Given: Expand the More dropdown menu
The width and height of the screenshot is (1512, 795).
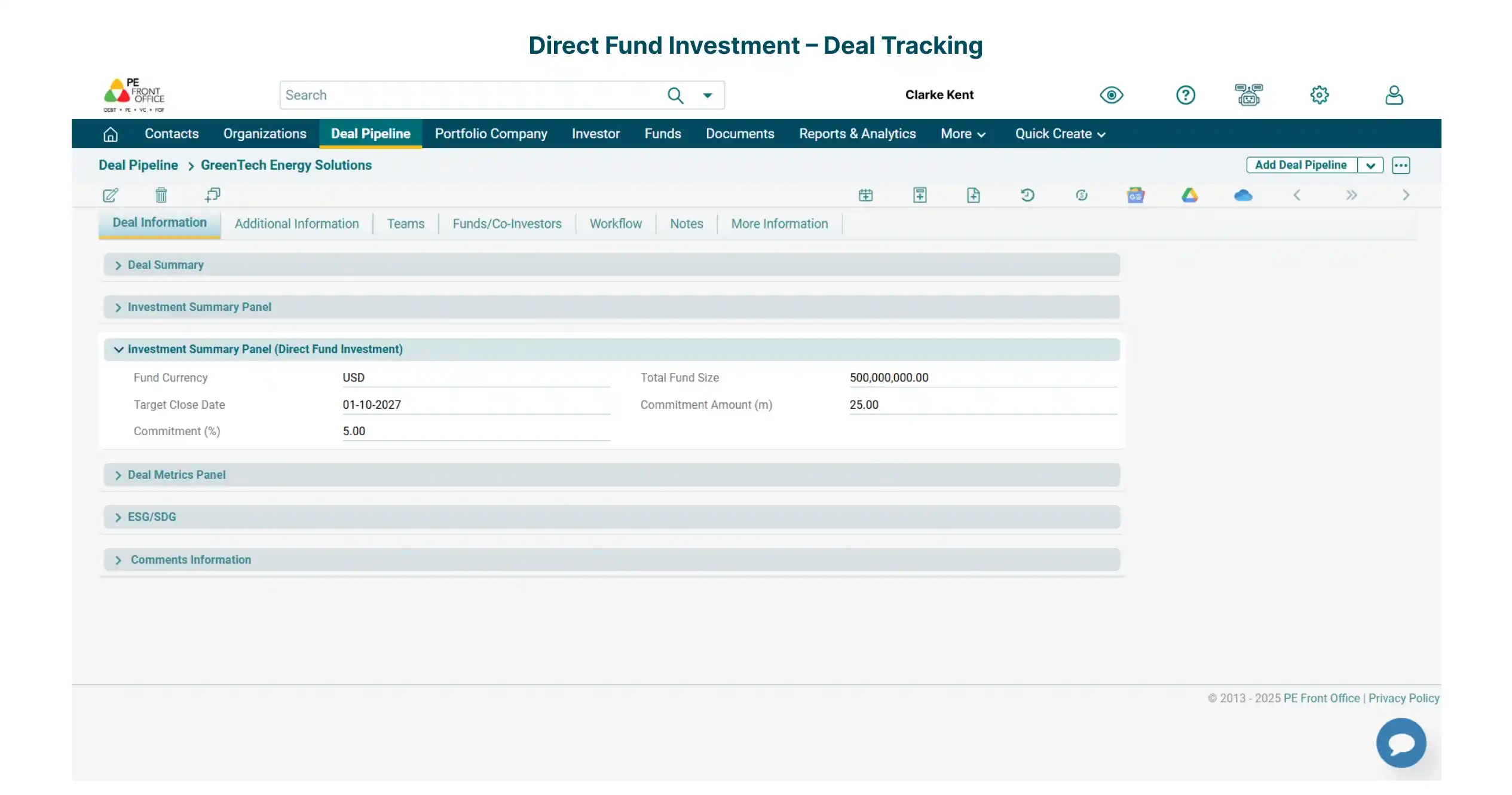Looking at the screenshot, I should pos(963,134).
